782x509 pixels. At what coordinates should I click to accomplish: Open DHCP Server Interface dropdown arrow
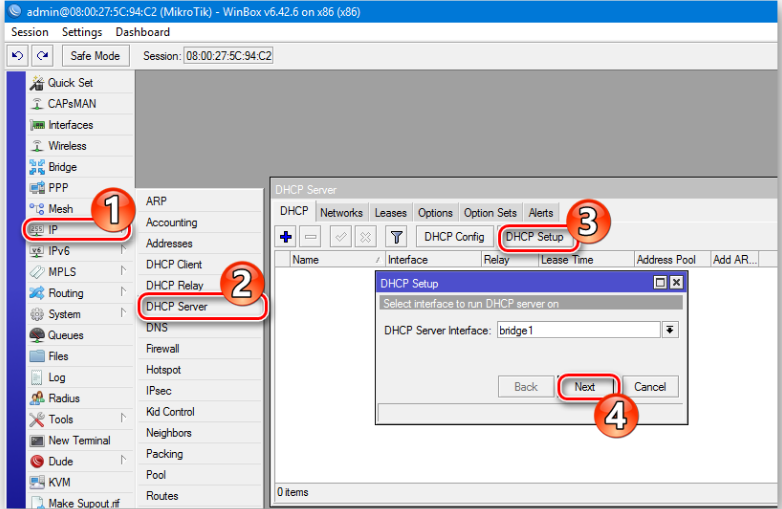[x=670, y=330]
